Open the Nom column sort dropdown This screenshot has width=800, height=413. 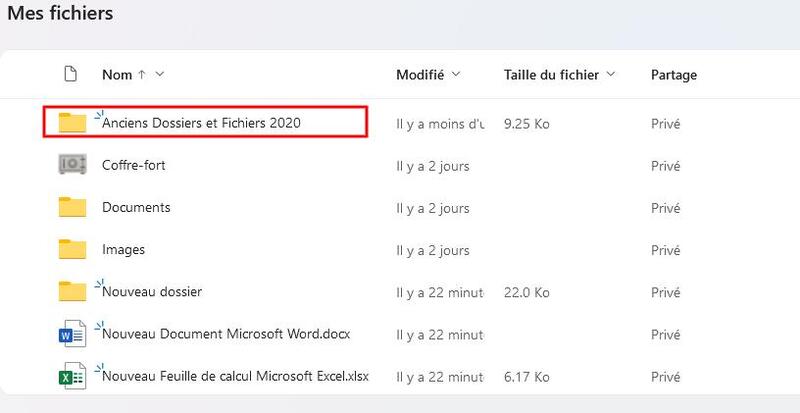[x=160, y=74]
